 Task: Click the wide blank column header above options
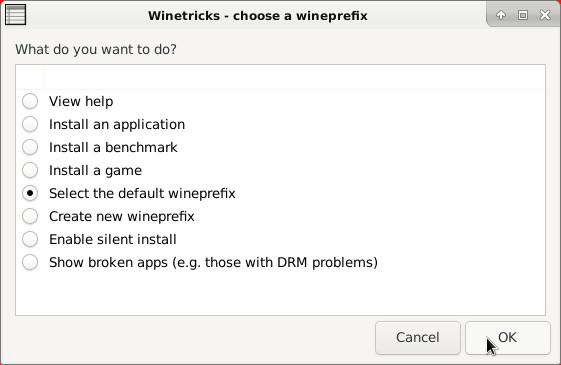(x=294, y=77)
